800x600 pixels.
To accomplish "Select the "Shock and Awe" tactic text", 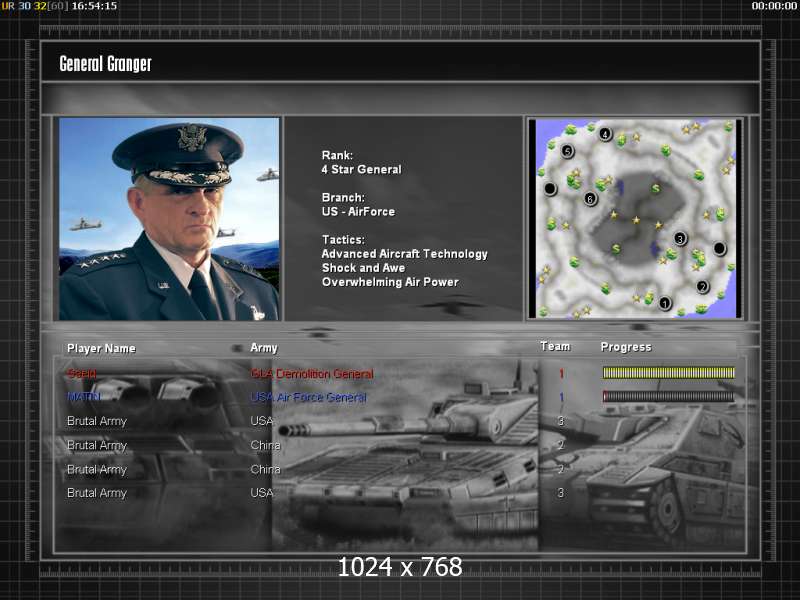I will pyautogui.click(x=363, y=268).
